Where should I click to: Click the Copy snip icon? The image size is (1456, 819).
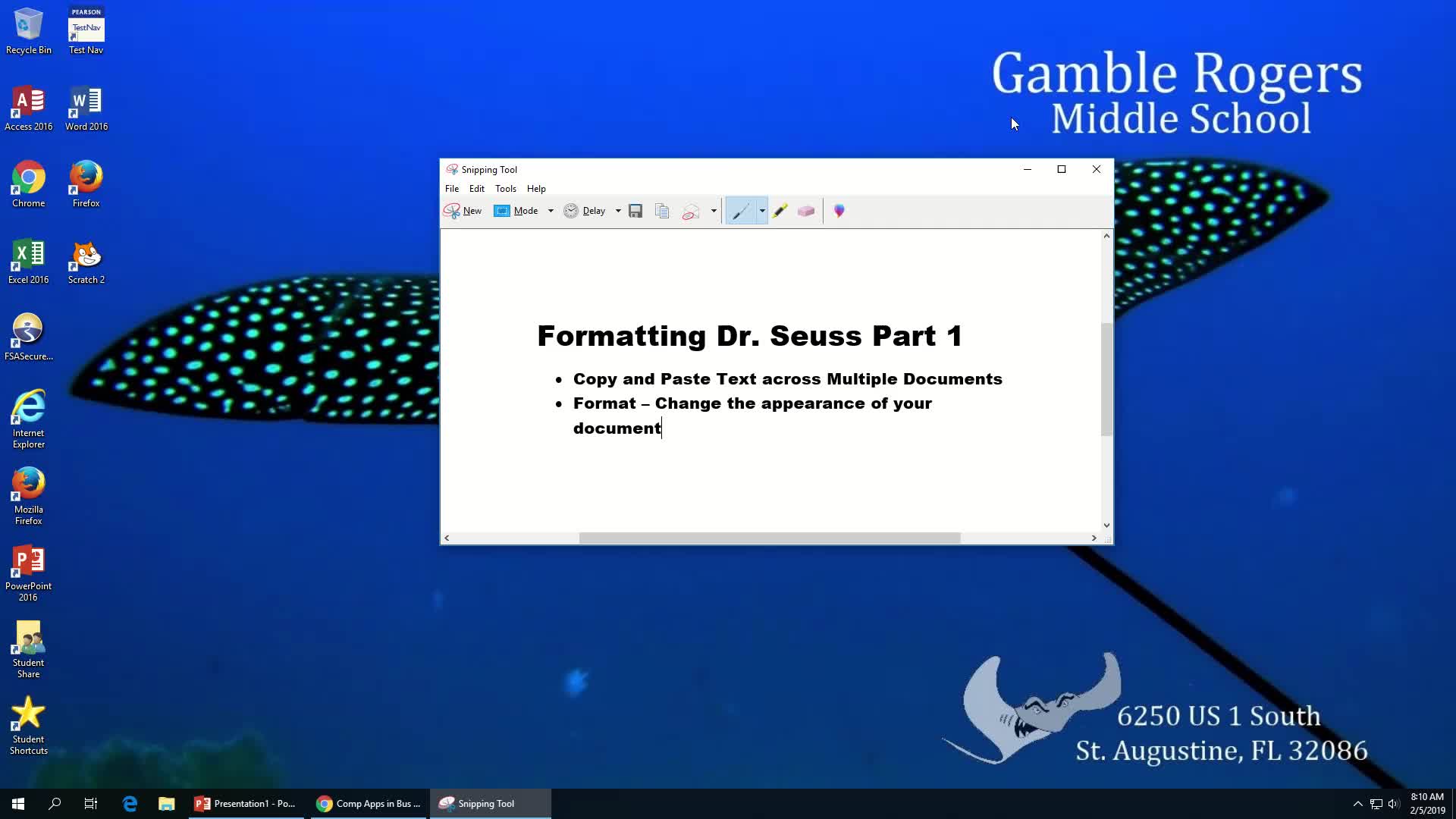[662, 211]
